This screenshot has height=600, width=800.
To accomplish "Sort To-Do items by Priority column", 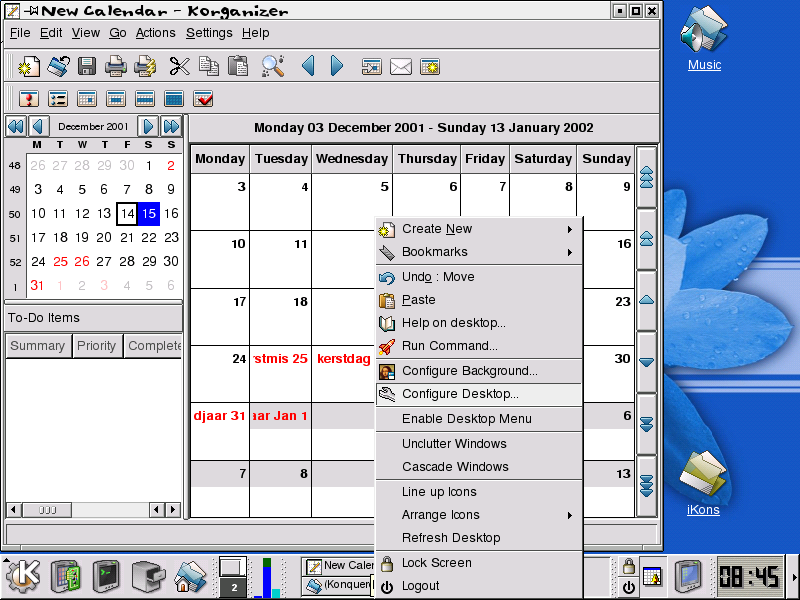I will (x=97, y=346).
